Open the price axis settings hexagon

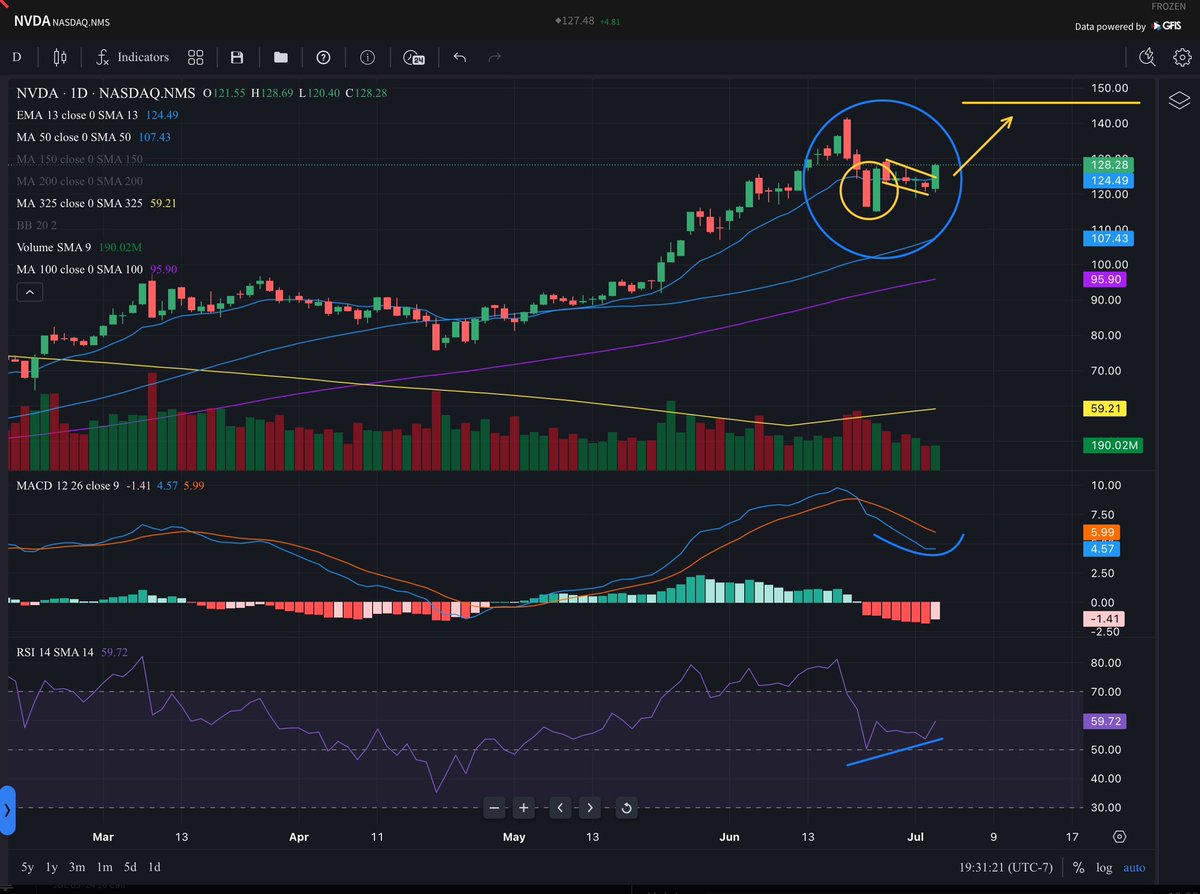(x=1119, y=836)
